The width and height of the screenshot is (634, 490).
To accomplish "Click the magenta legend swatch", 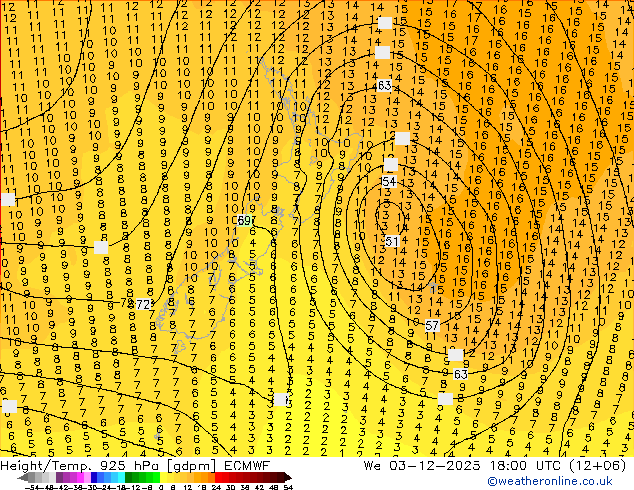I will 80,478.
